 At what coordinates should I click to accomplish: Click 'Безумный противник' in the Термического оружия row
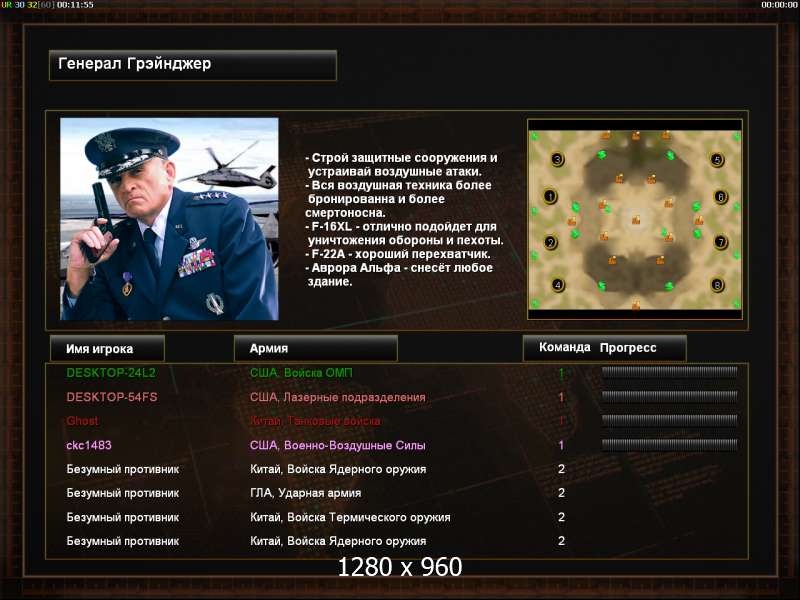click(122, 517)
